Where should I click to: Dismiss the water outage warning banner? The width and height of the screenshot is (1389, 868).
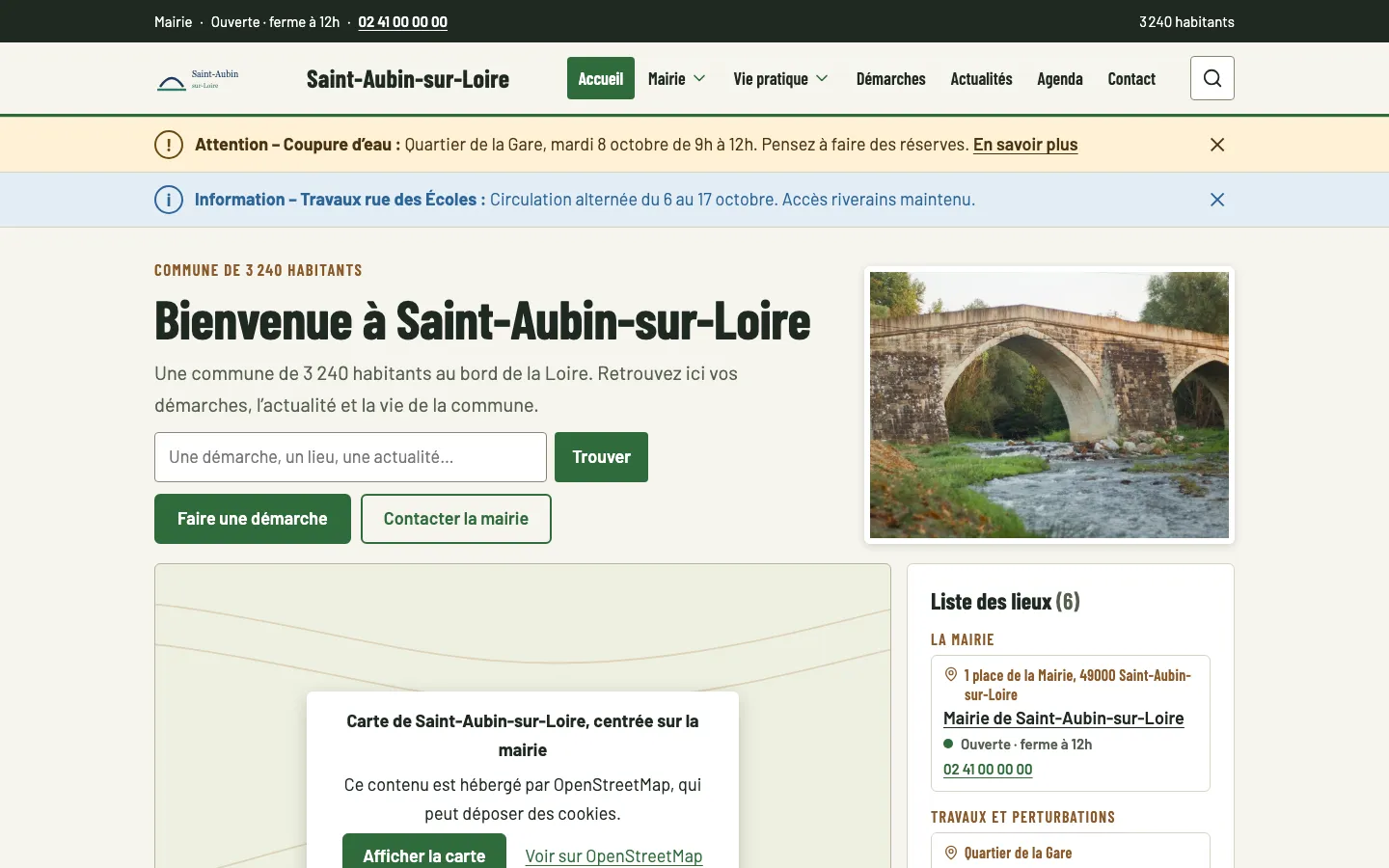1217,145
